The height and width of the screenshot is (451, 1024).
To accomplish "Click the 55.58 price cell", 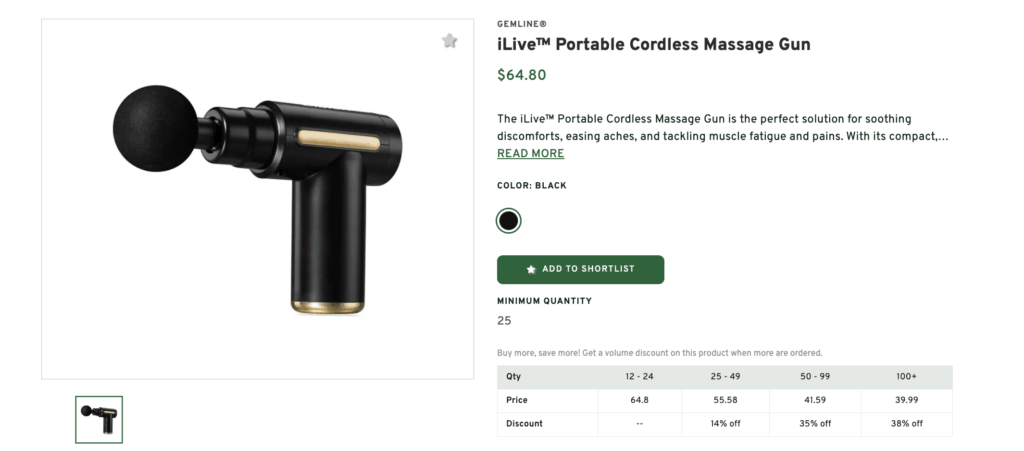I will coord(724,400).
